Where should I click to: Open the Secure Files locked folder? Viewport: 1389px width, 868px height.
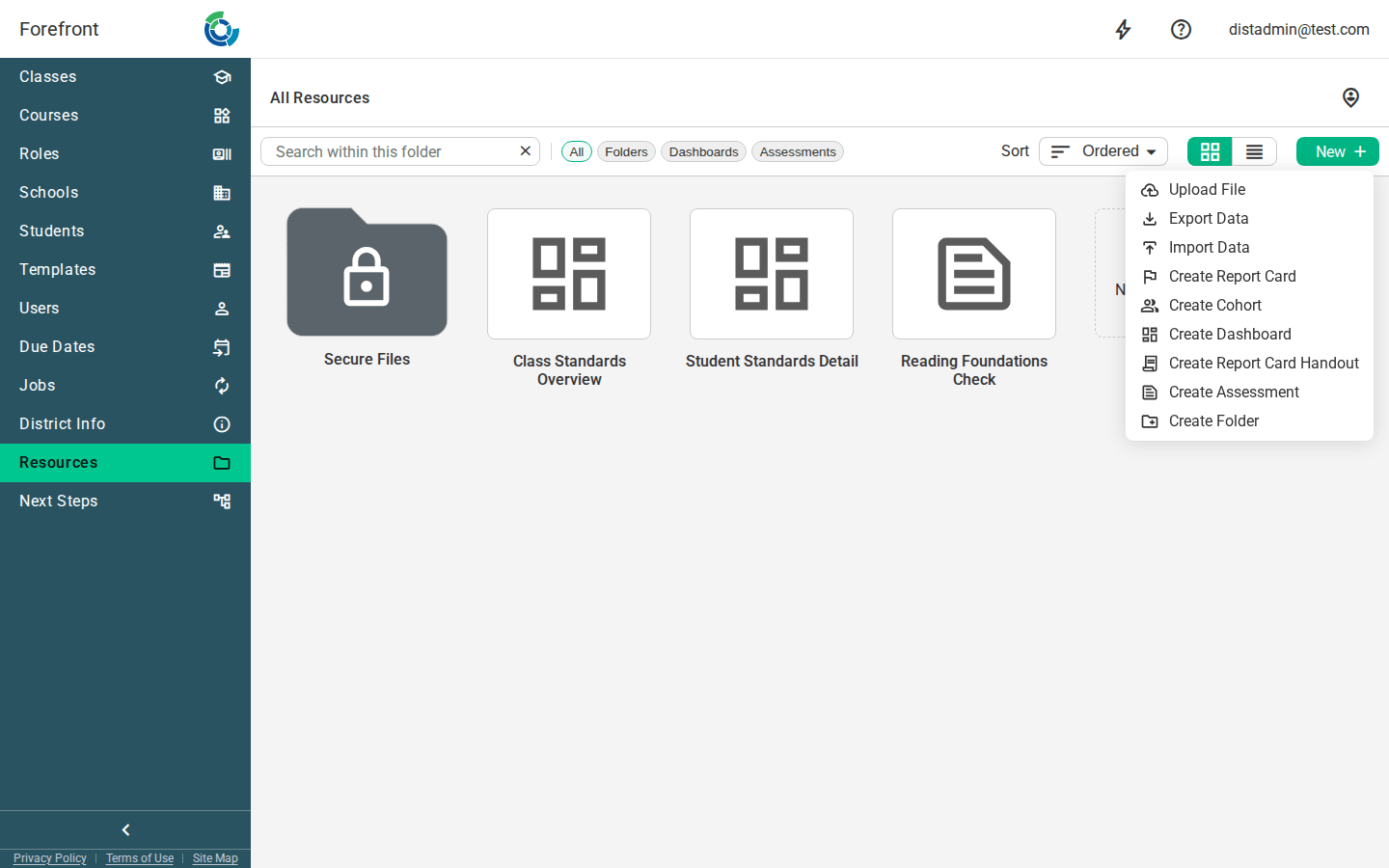[x=367, y=272]
